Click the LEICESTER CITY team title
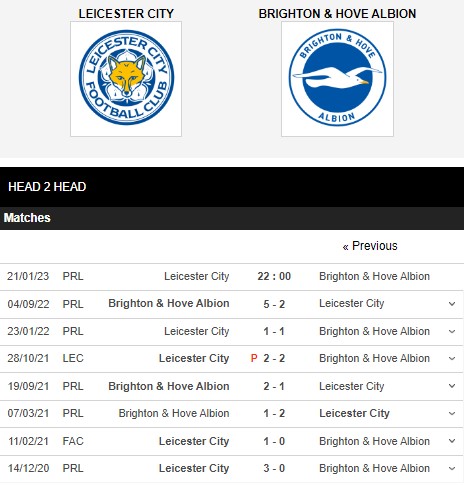Image resolution: width=464 pixels, height=485 pixels. [126, 14]
